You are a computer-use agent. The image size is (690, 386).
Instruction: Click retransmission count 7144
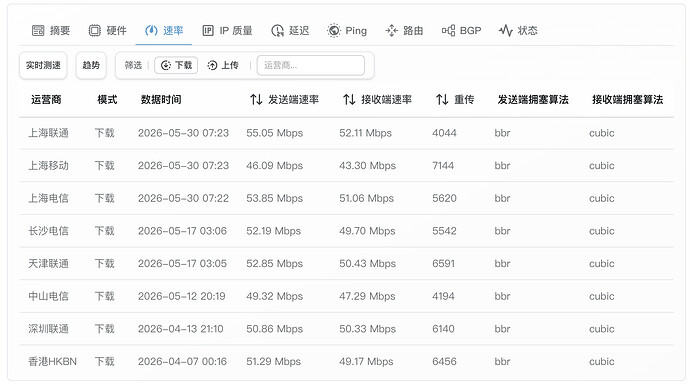[x=443, y=165]
